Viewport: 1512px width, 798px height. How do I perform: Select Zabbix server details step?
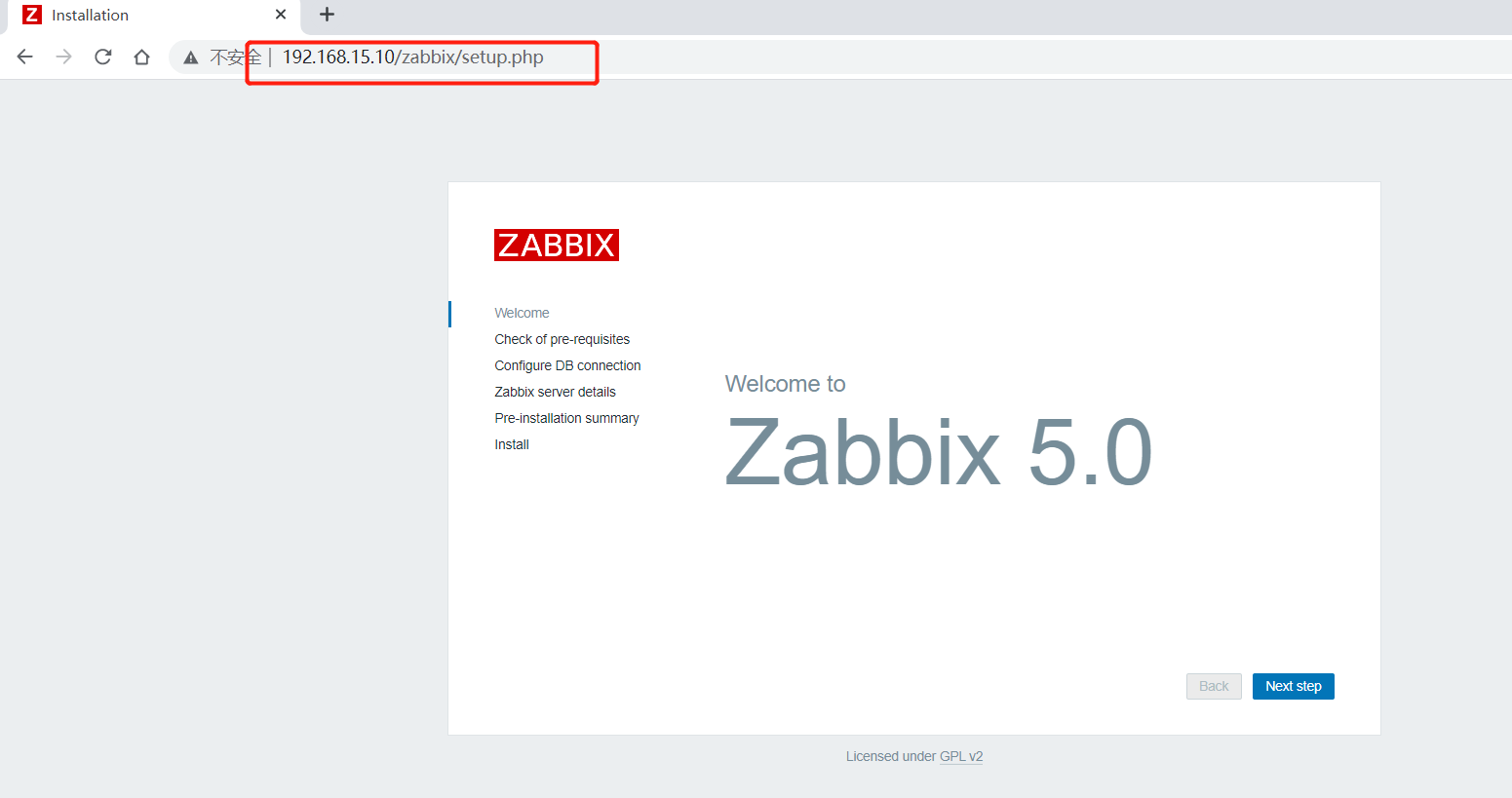click(555, 392)
